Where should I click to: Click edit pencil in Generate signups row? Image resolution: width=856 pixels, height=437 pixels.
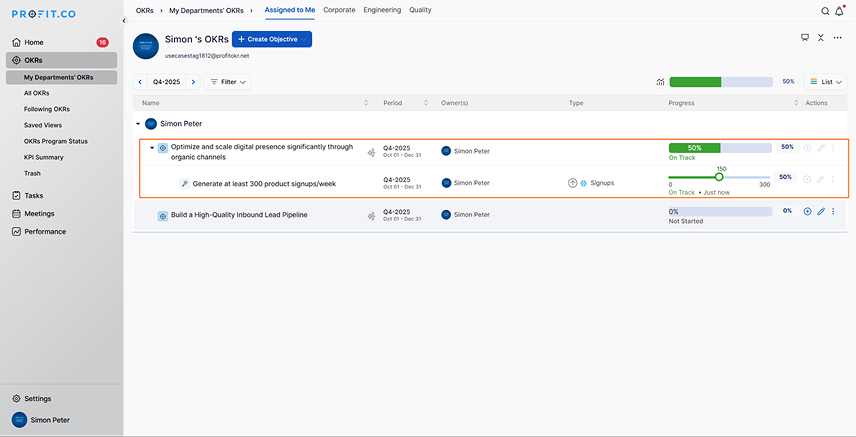[x=821, y=179]
